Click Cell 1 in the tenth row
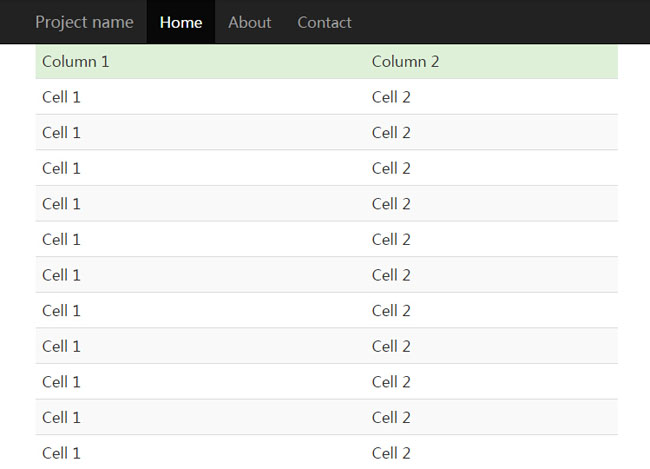 click(62, 417)
